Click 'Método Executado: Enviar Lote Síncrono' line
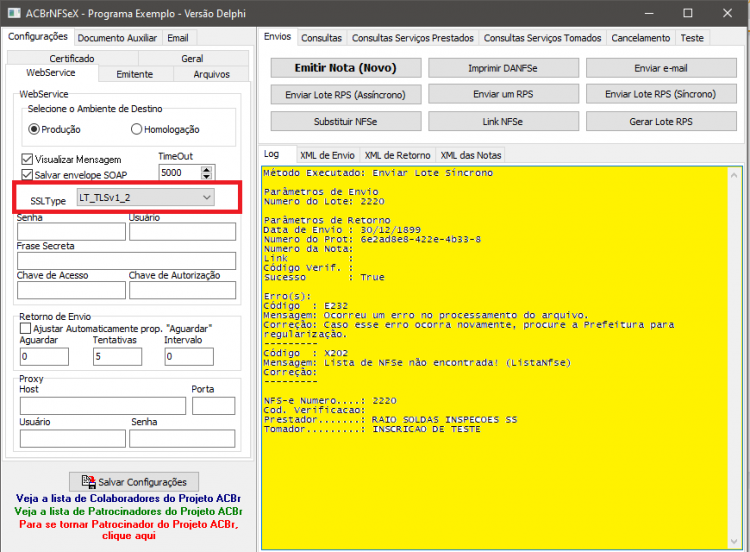750x552 pixels. click(x=378, y=173)
